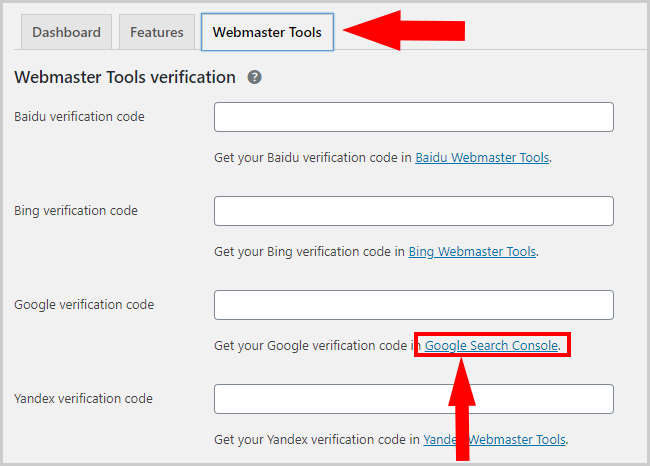Click the Google verification code label

point(84,305)
